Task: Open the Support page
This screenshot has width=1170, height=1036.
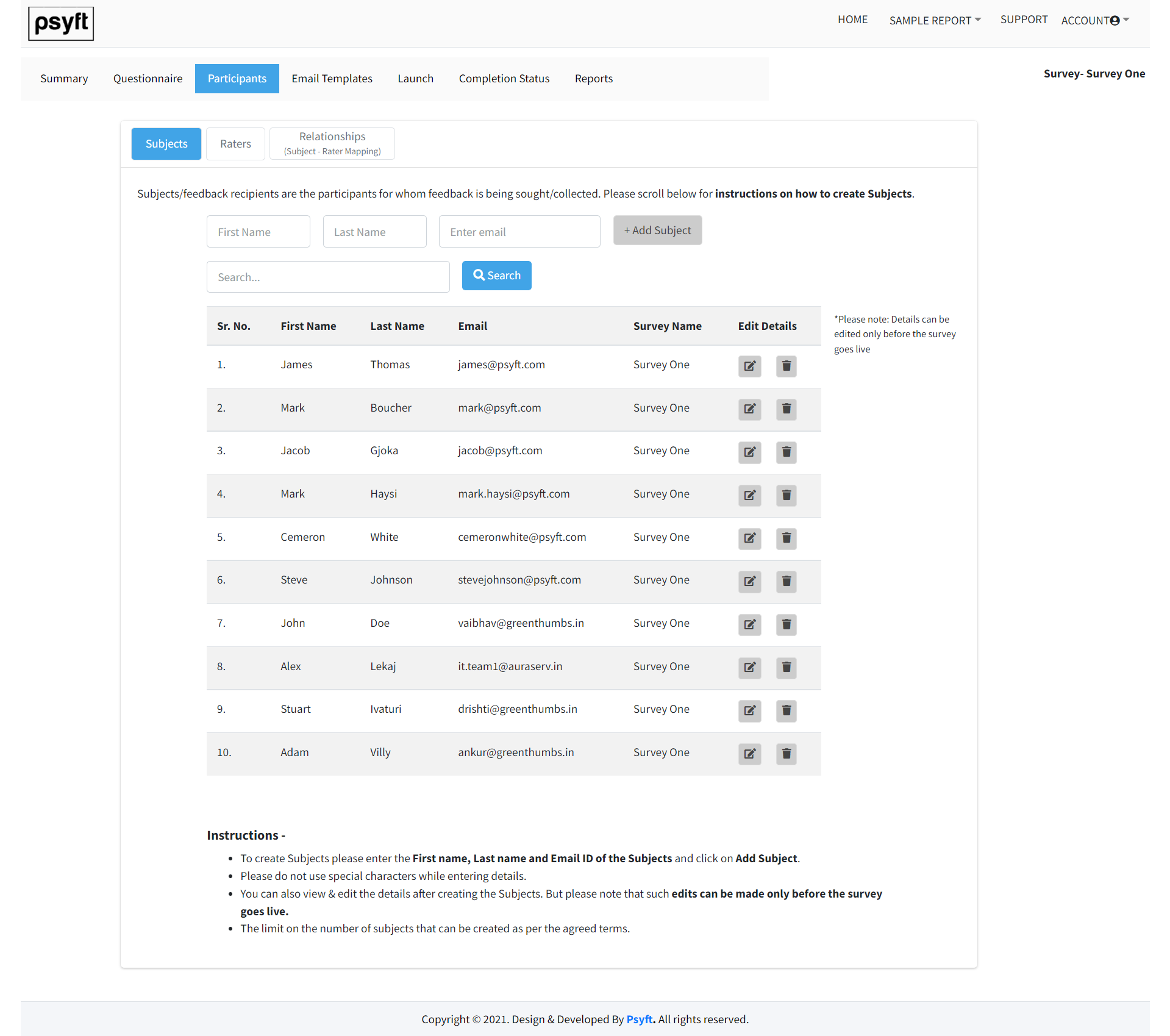Action: [1024, 20]
